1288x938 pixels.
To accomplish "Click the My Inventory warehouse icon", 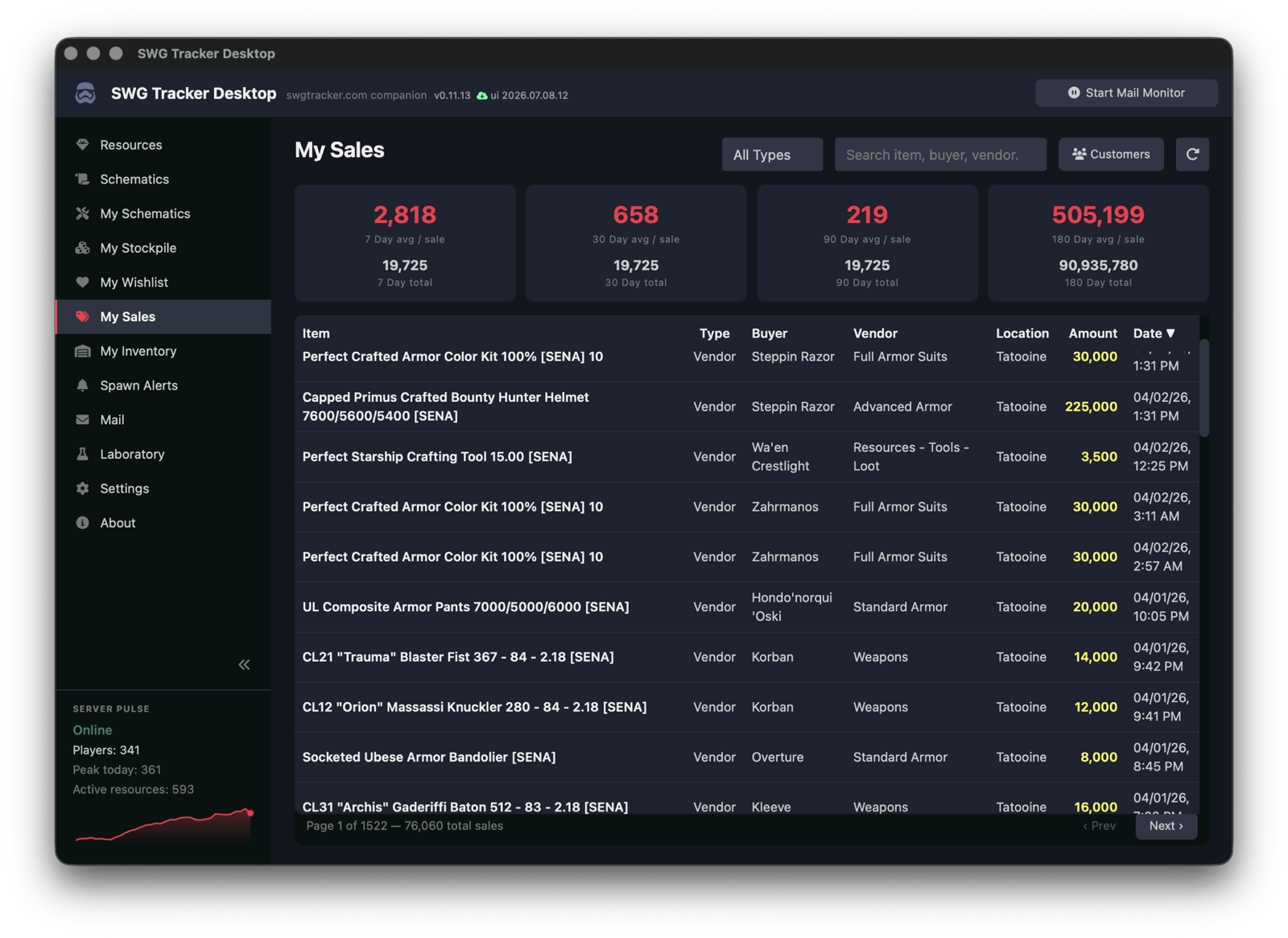I will pos(82,351).
